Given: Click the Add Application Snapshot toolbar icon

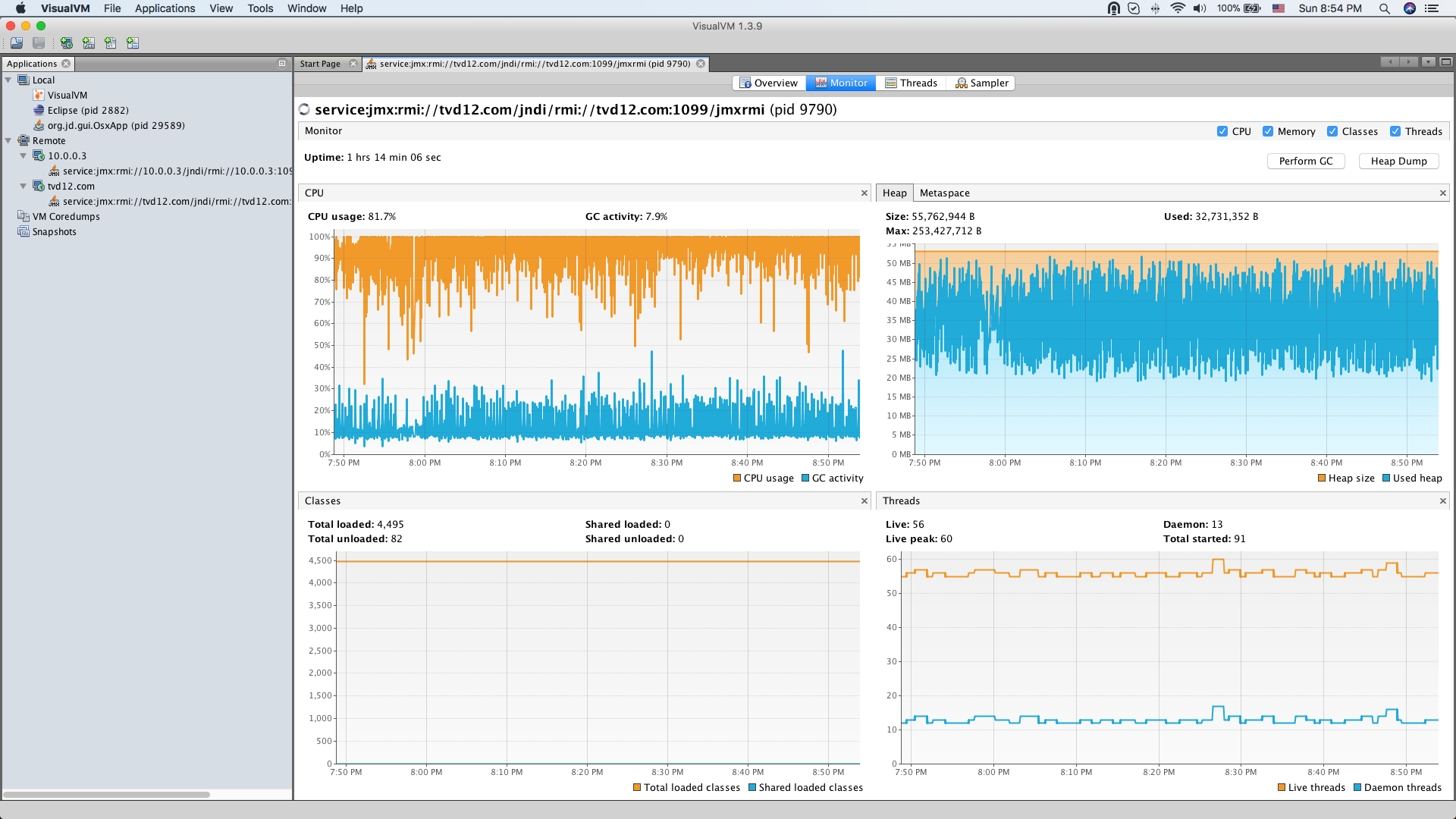Looking at the screenshot, I should pyautogui.click(x=133, y=43).
